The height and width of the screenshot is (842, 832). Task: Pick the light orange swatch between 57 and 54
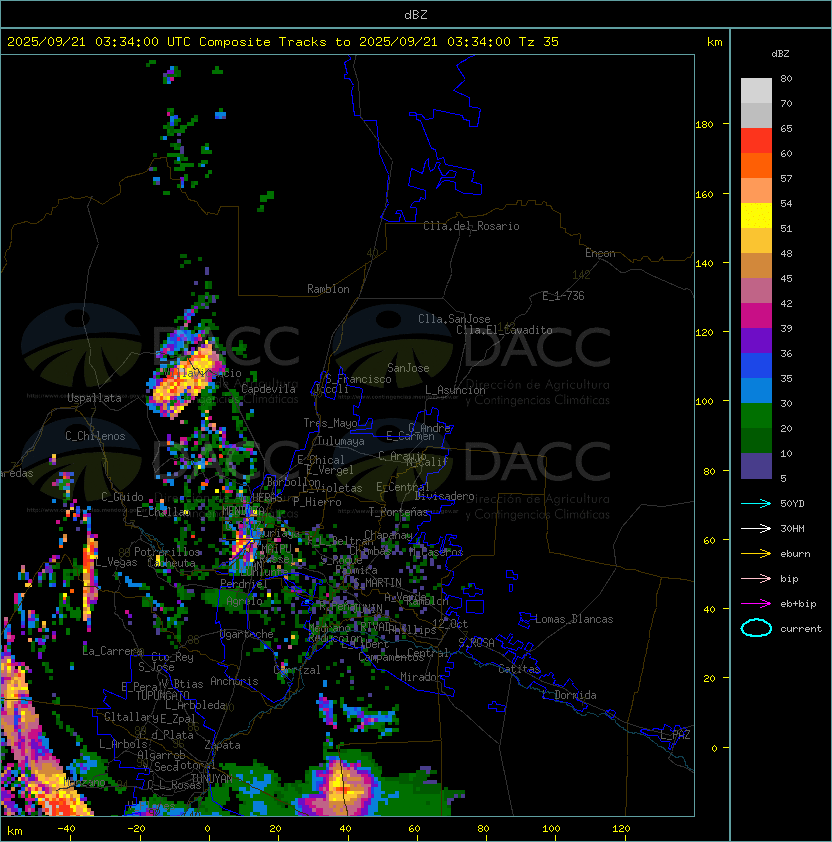[x=756, y=191]
